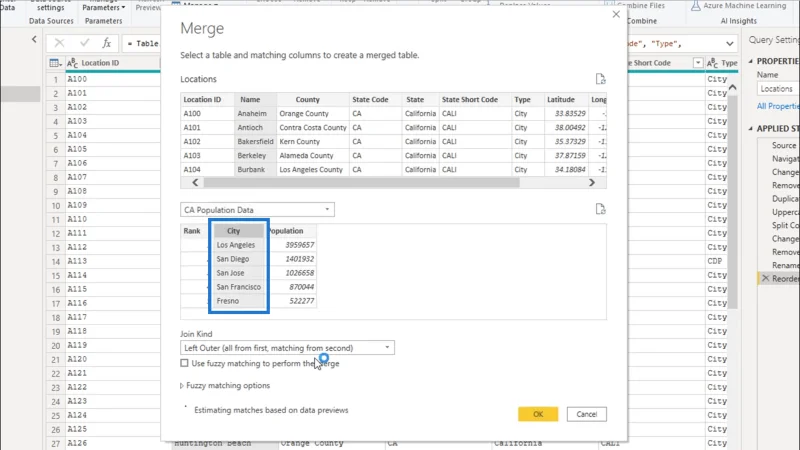Viewport: 800px width, 450px height.
Task: Click the table menu icon at grid corner
Action: coord(55,63)
